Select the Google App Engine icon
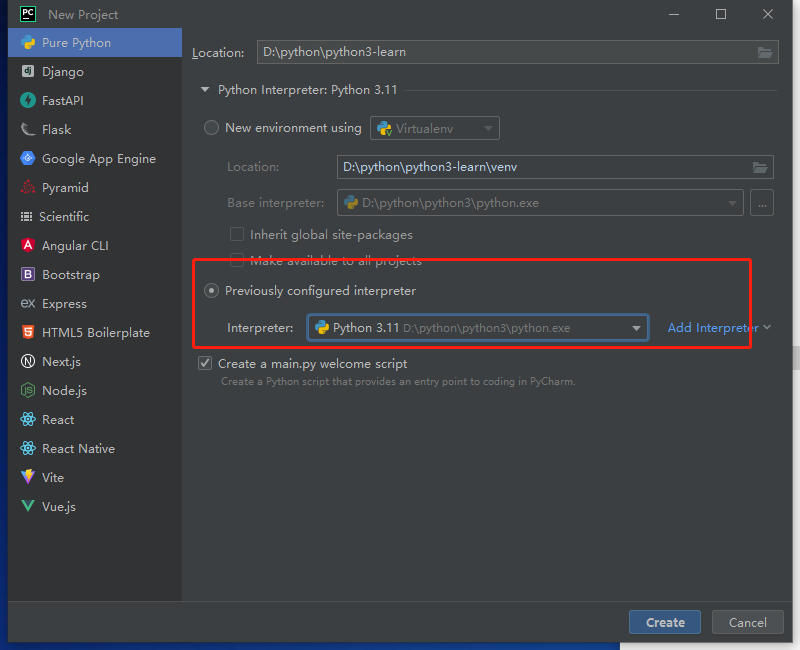 [27, 159]
